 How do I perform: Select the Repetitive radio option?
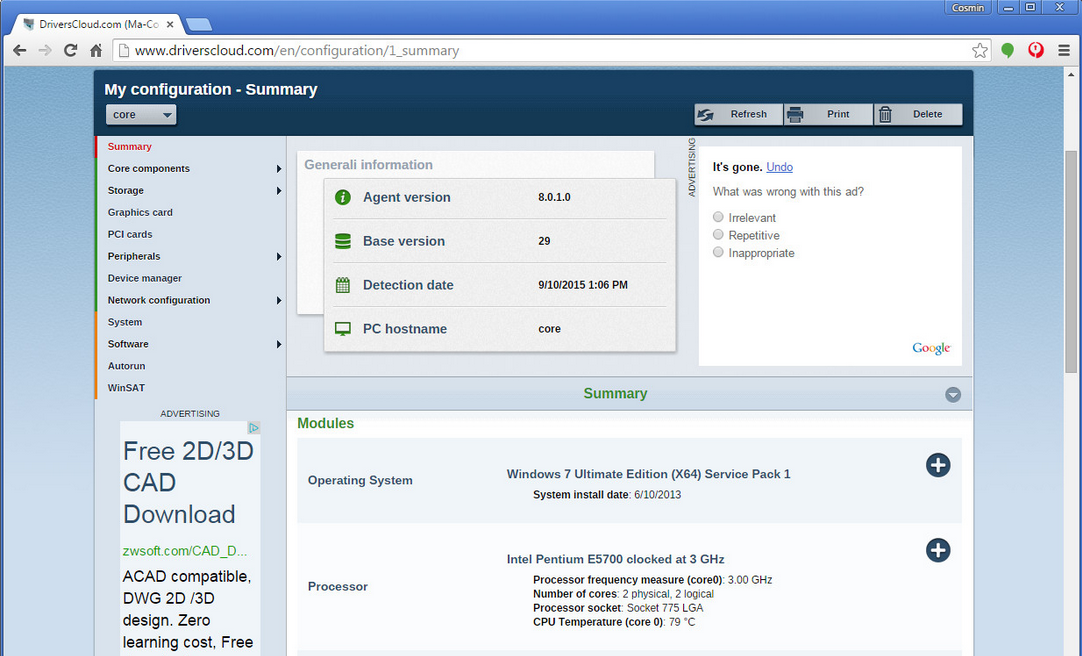718,235
